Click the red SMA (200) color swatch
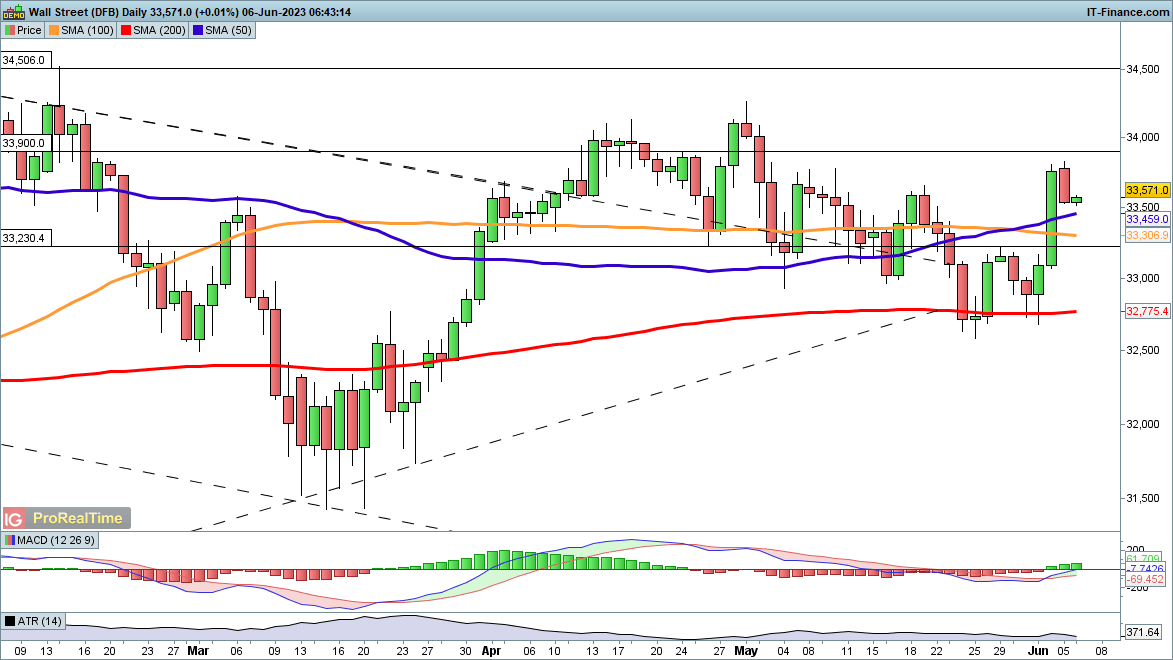 [126, 31]
